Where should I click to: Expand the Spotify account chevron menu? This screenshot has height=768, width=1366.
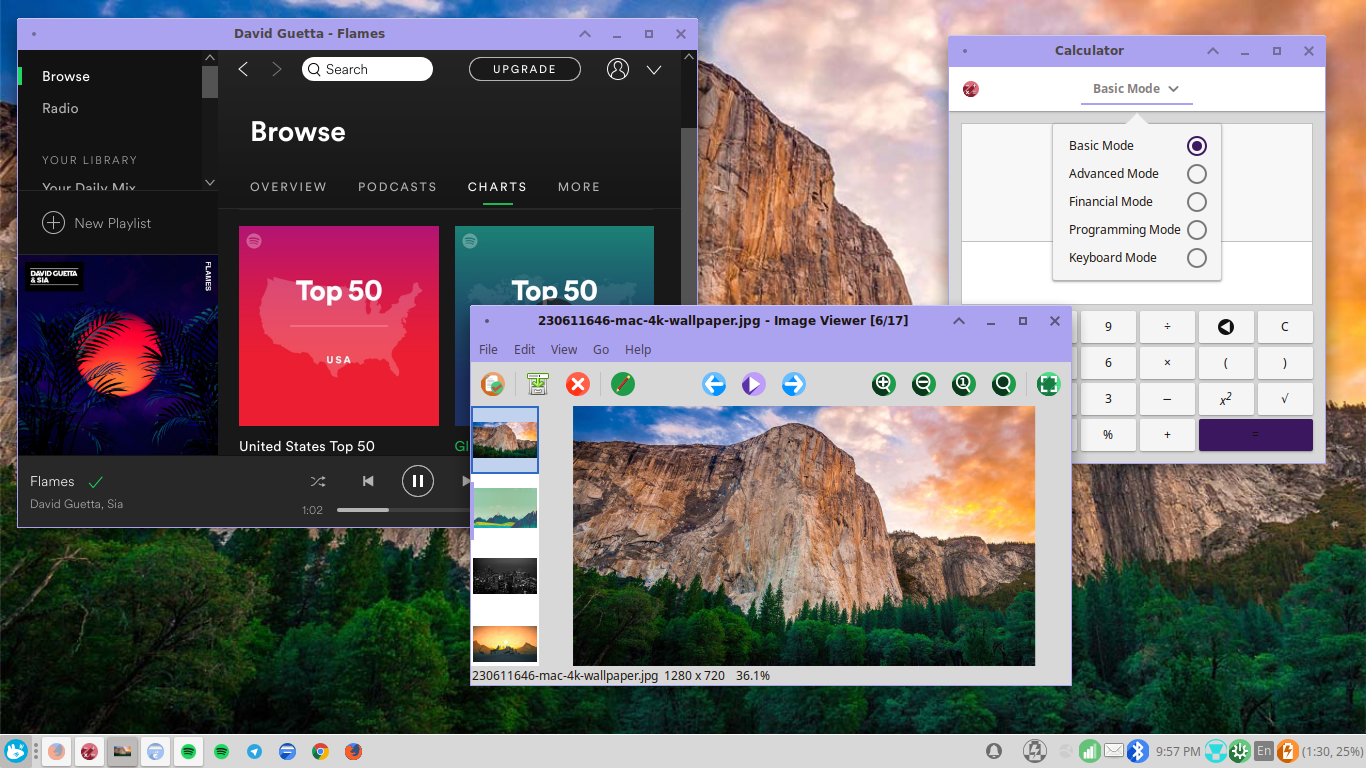tap(654, 70)
